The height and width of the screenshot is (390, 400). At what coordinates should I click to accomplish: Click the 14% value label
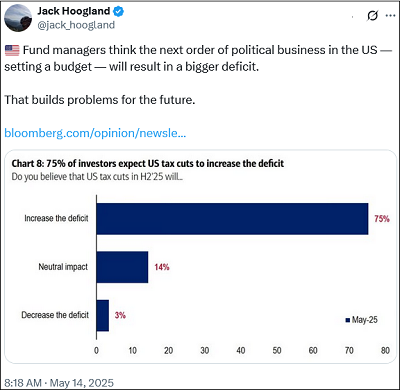pos(162,267)
